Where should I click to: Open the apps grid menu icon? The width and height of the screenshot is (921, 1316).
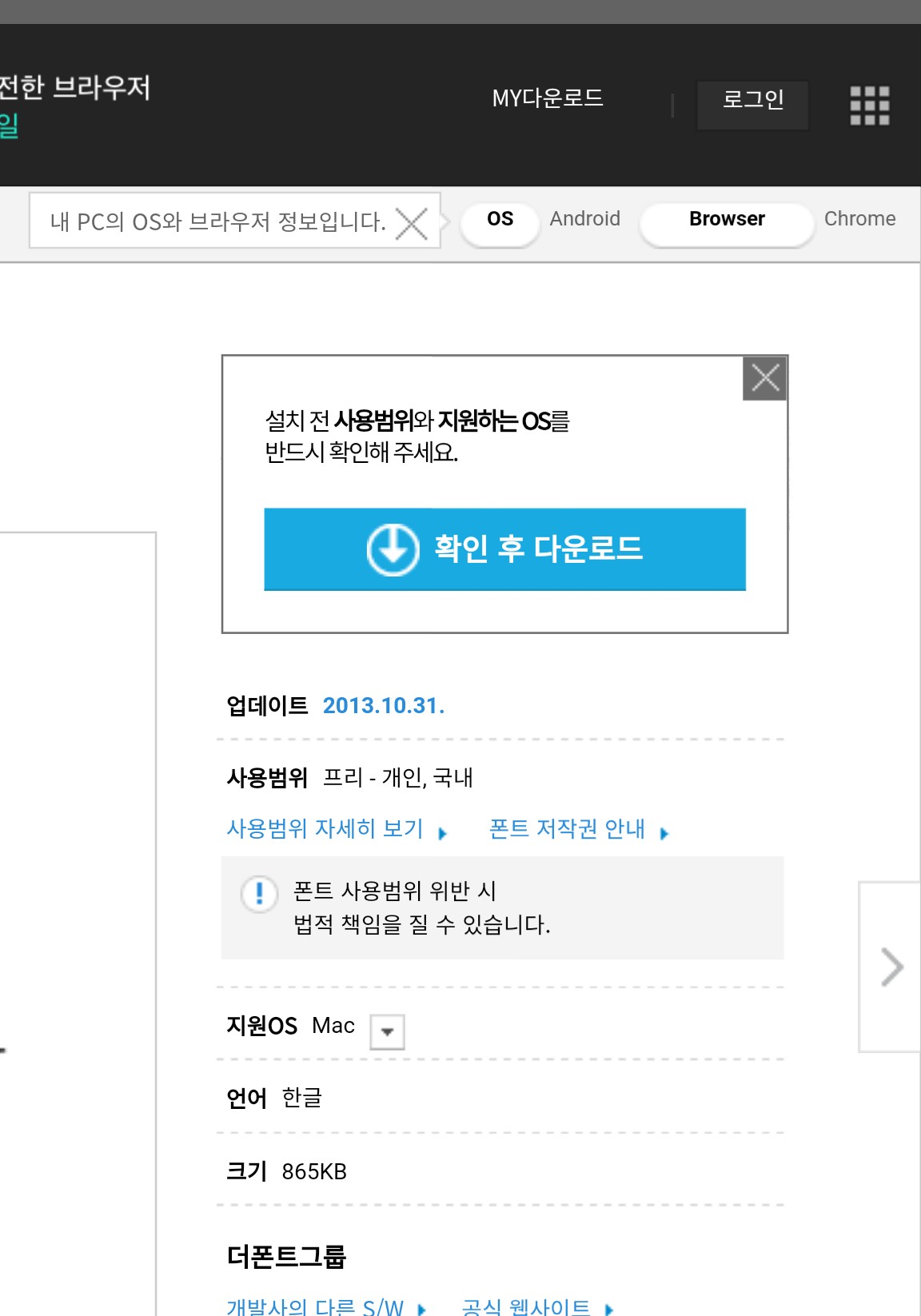[870, 106]
